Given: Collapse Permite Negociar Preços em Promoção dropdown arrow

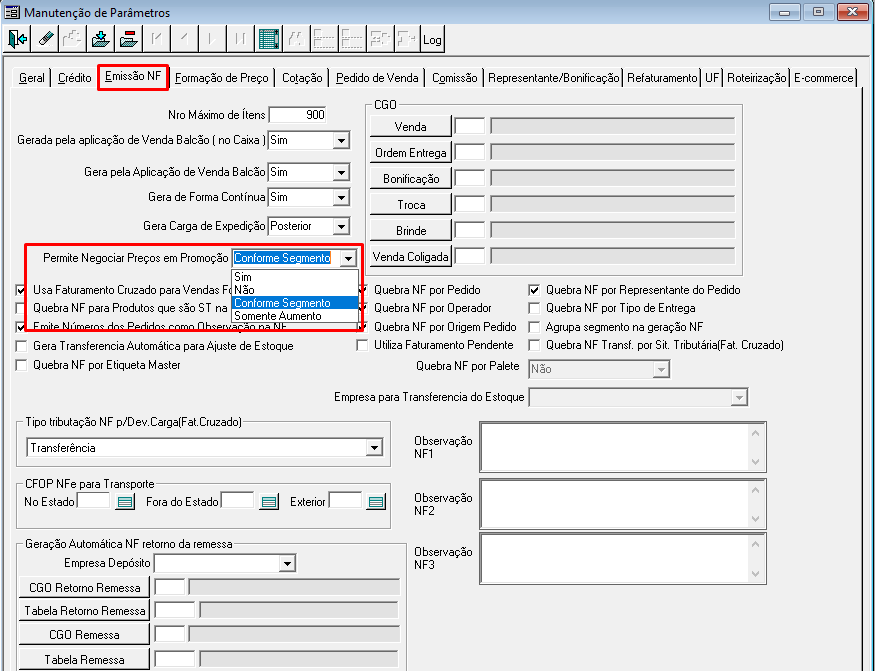Looking at the screenshot, I should [x=348, y=258].
